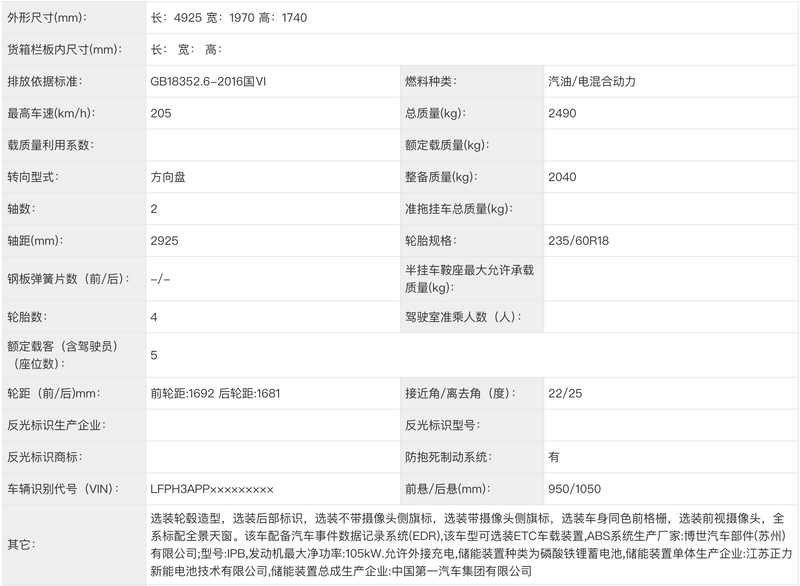Click the 轮胎数 label
This screenshot has width=800, height=586.
(27, 317)
